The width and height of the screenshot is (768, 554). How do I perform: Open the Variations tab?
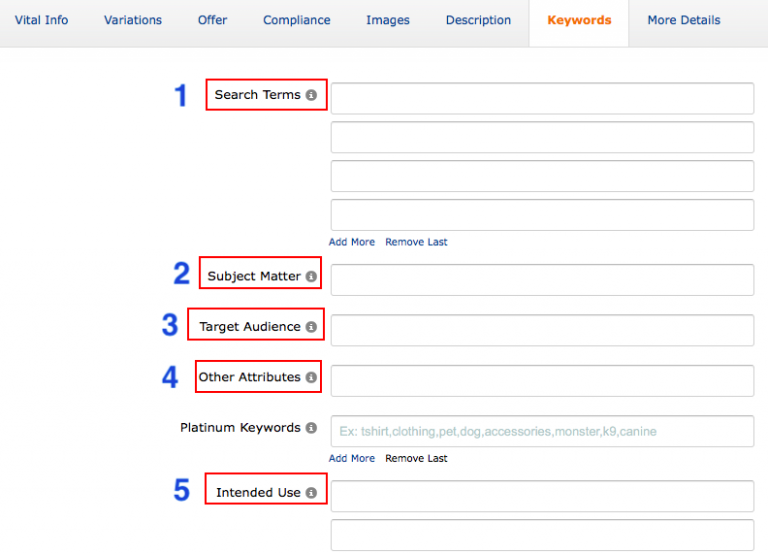133,20
